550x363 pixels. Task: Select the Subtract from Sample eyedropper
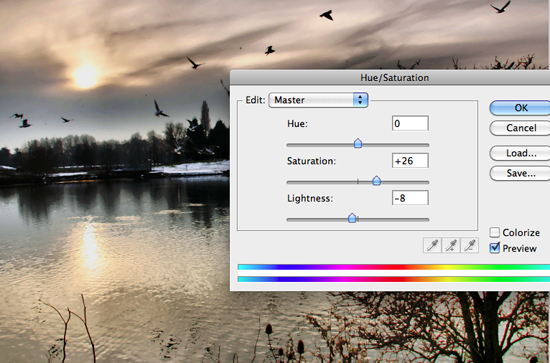point(470,245)
